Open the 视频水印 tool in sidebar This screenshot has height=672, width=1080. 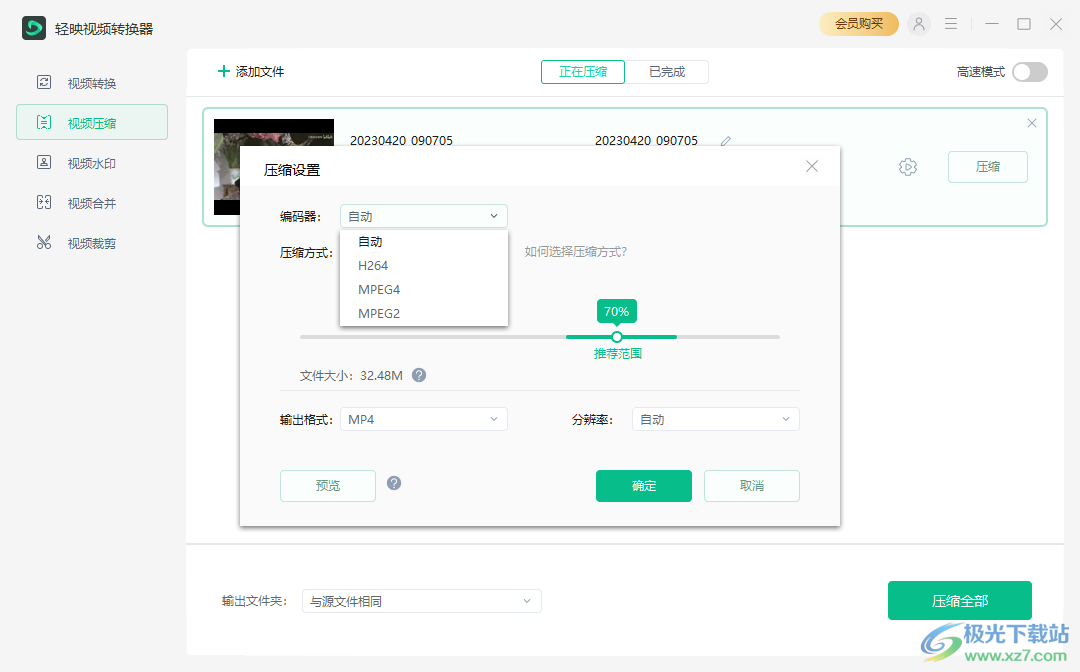coord(60,162)
